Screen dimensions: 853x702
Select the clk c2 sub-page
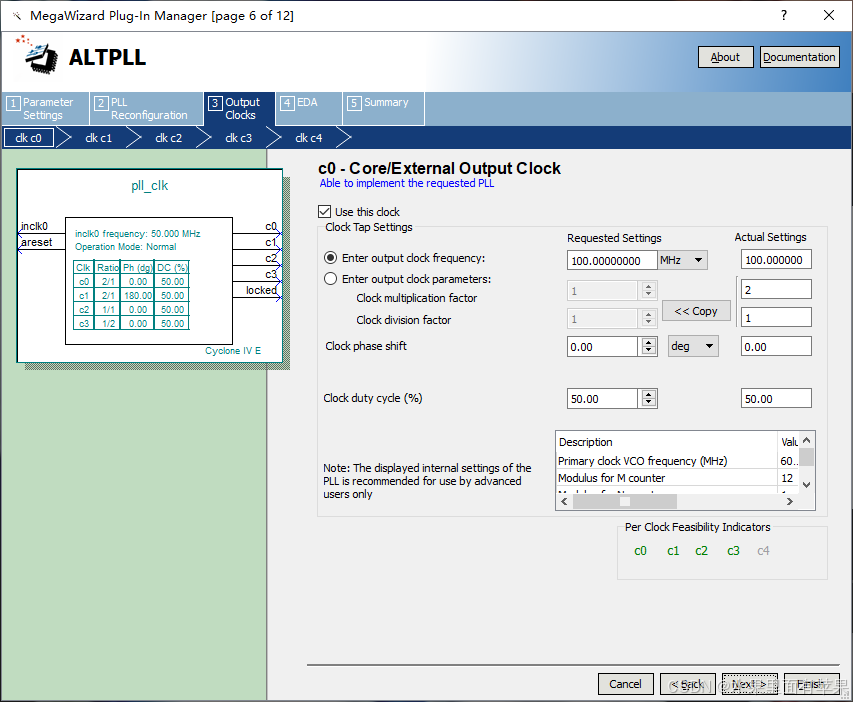tap(169, 138)
